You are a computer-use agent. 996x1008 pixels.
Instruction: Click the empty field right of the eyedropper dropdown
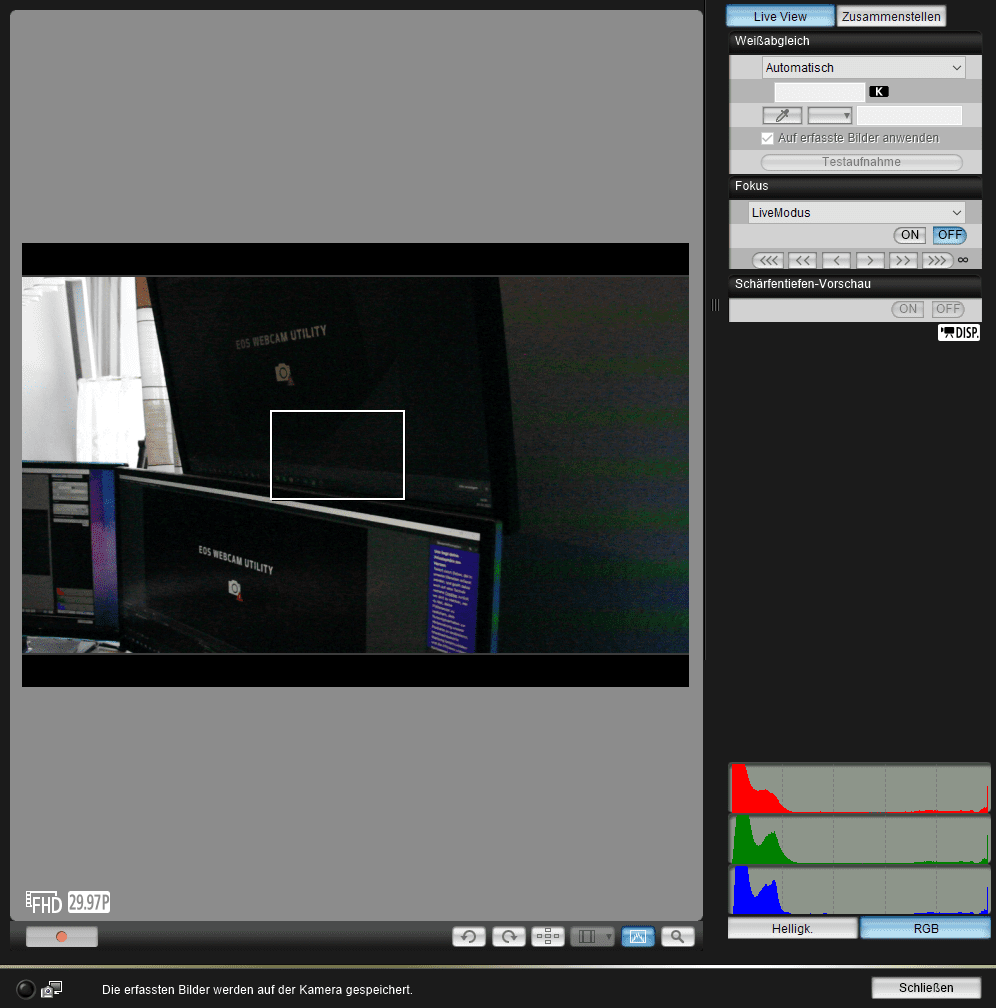(909, 116)
